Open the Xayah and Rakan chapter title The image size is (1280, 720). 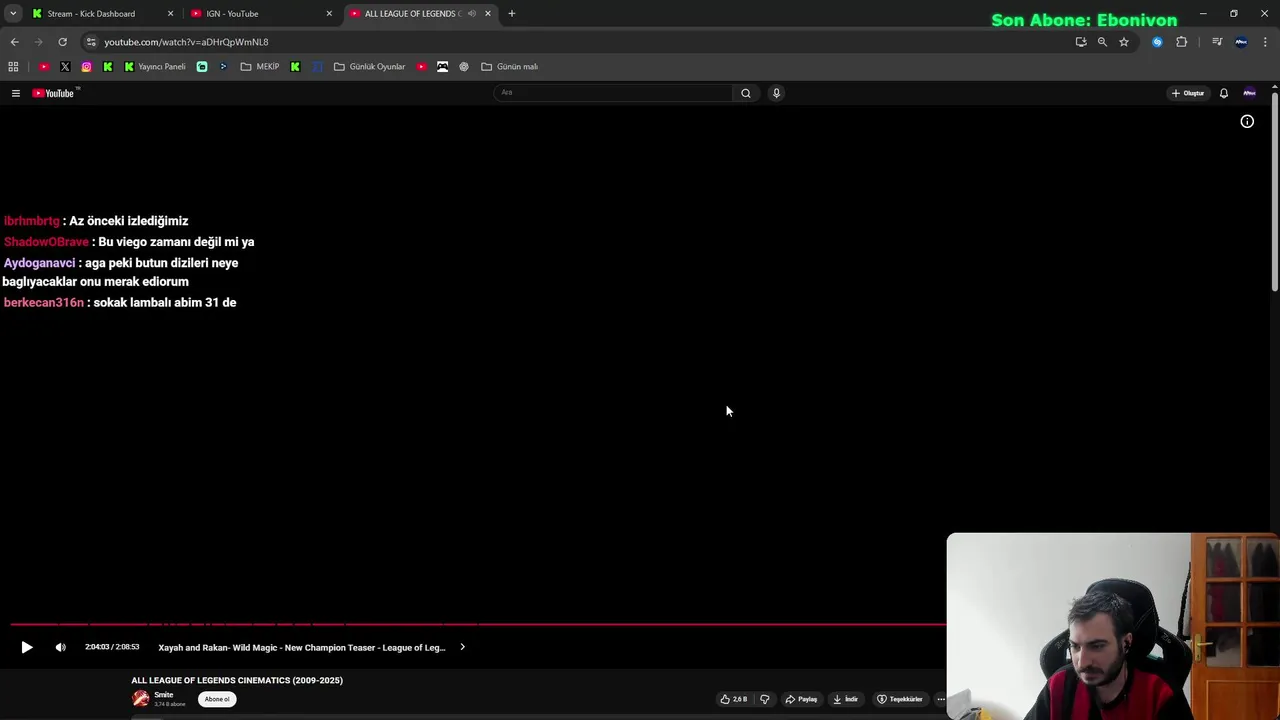(x=301, y=647)
